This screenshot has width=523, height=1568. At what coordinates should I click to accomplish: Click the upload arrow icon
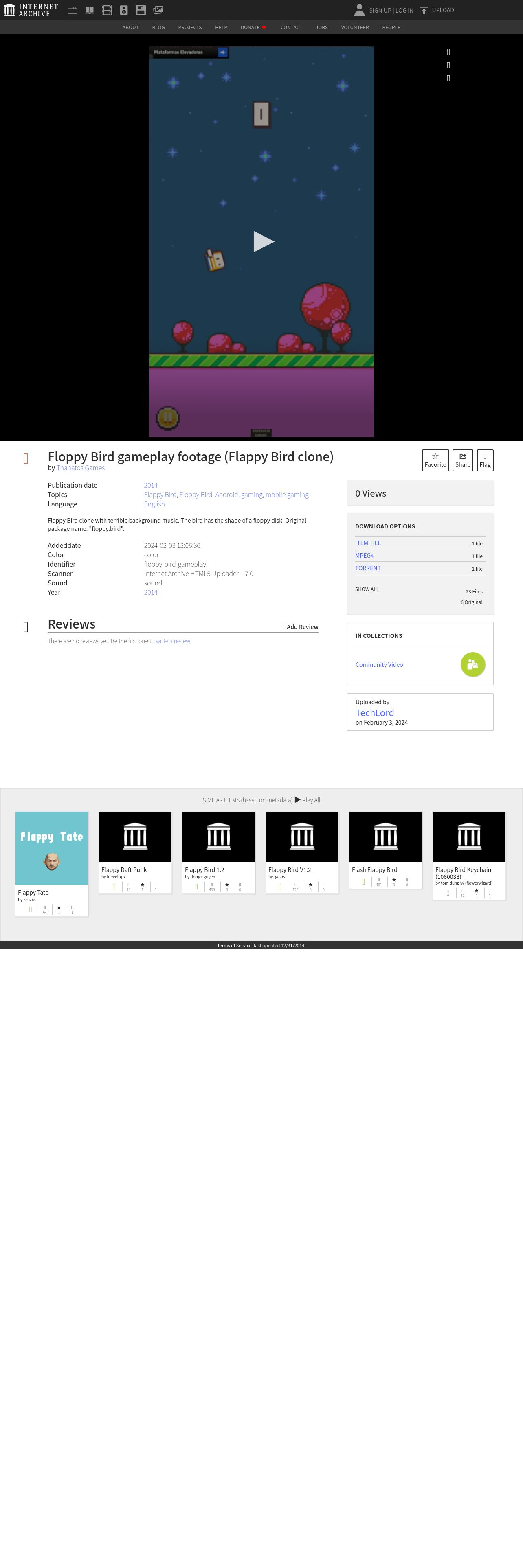(x=424, y=10)
